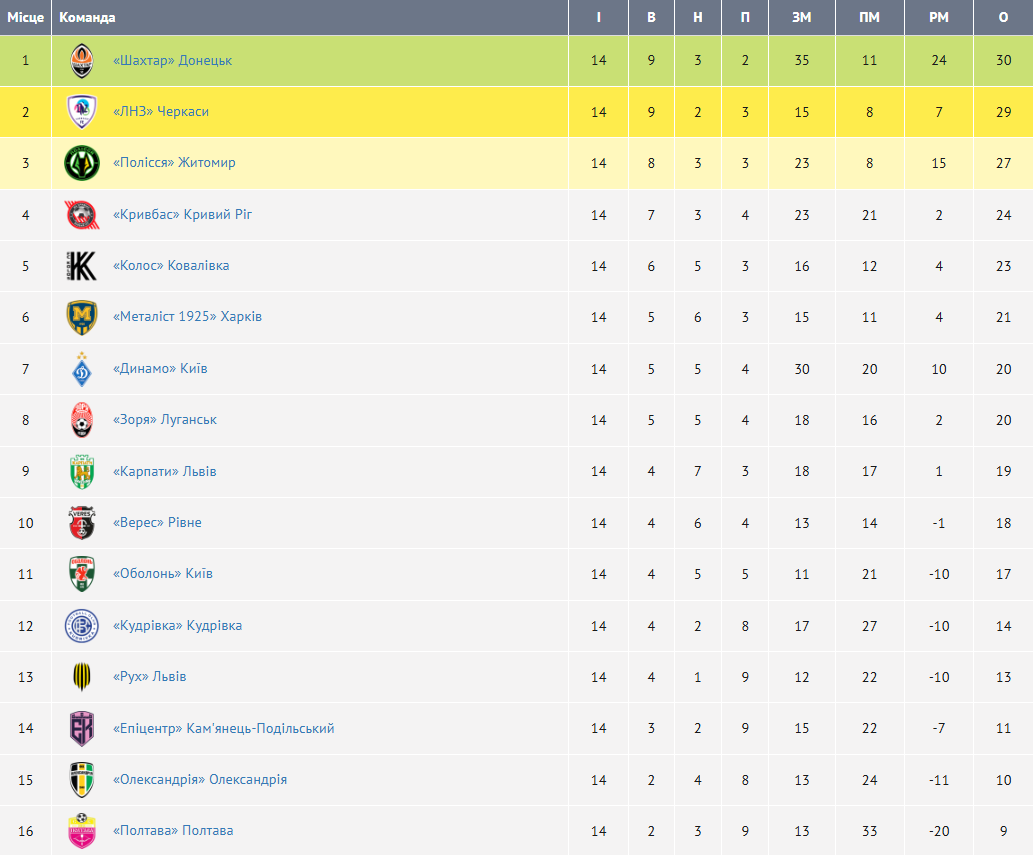
Task: Click the Poltava club logo
Action: coord(81,831)
